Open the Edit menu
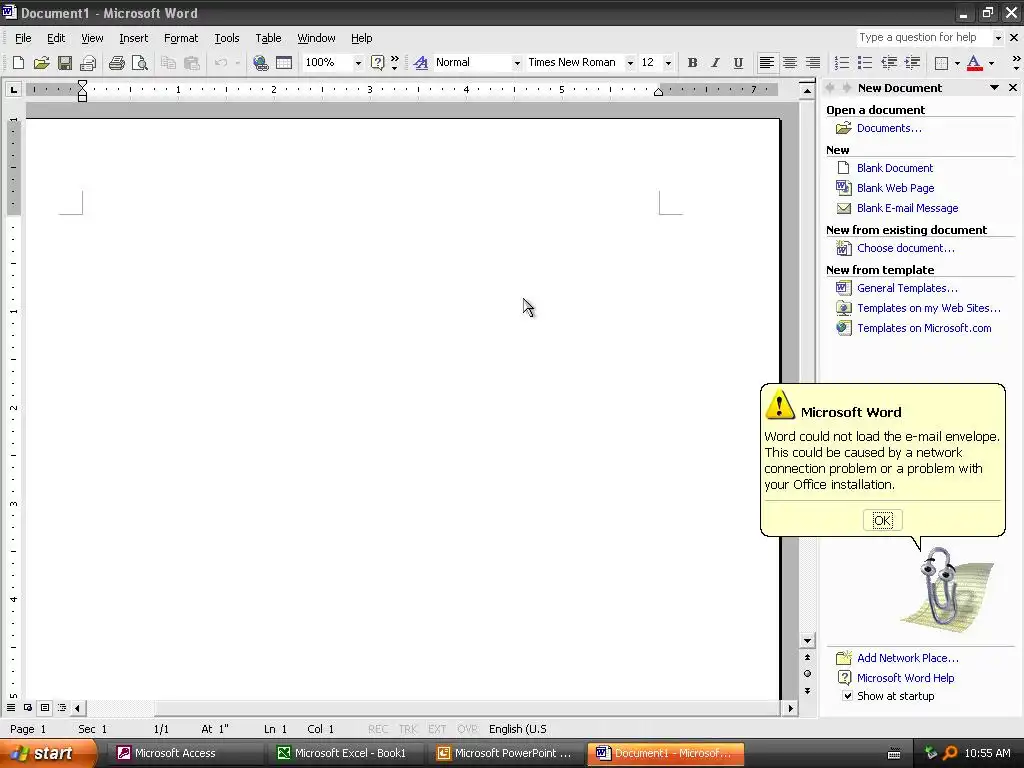Viewport: 1024px width, 768px height. pos(56,38)
